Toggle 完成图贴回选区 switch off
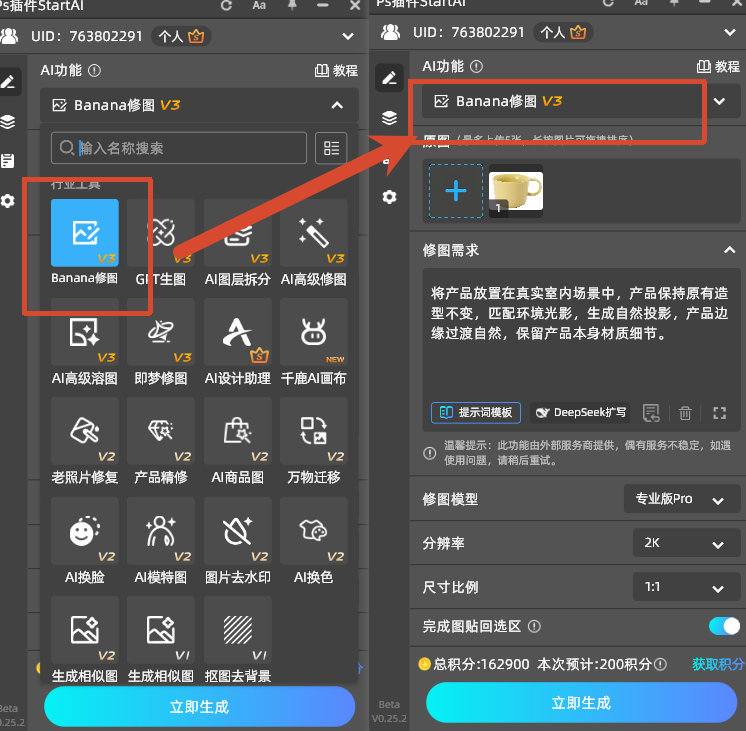This screenshot has width=746, height=731. coord(724,626)
